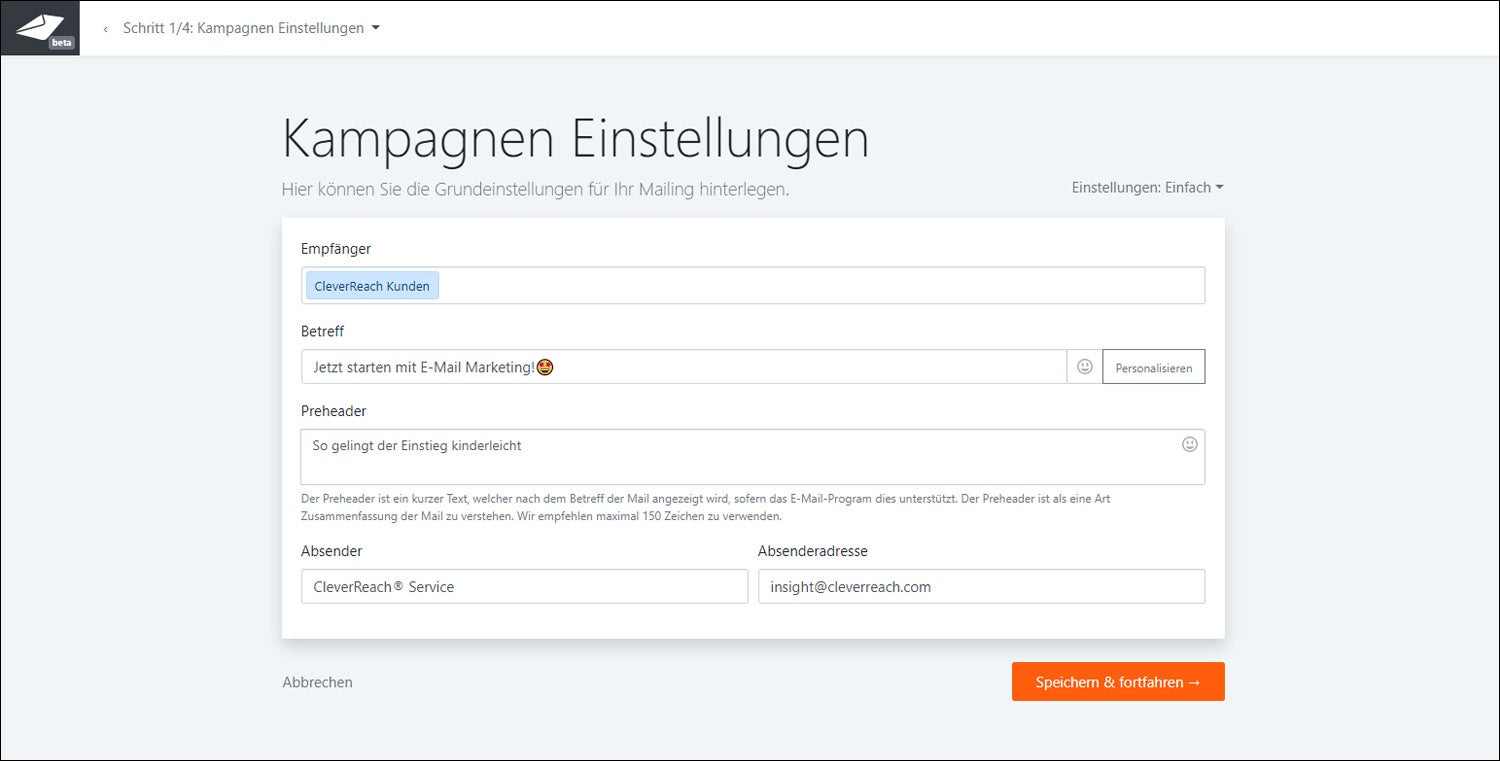Expand the Einstellungen: Einfach dropdown
The image size is (1500, 761).
1147,187
